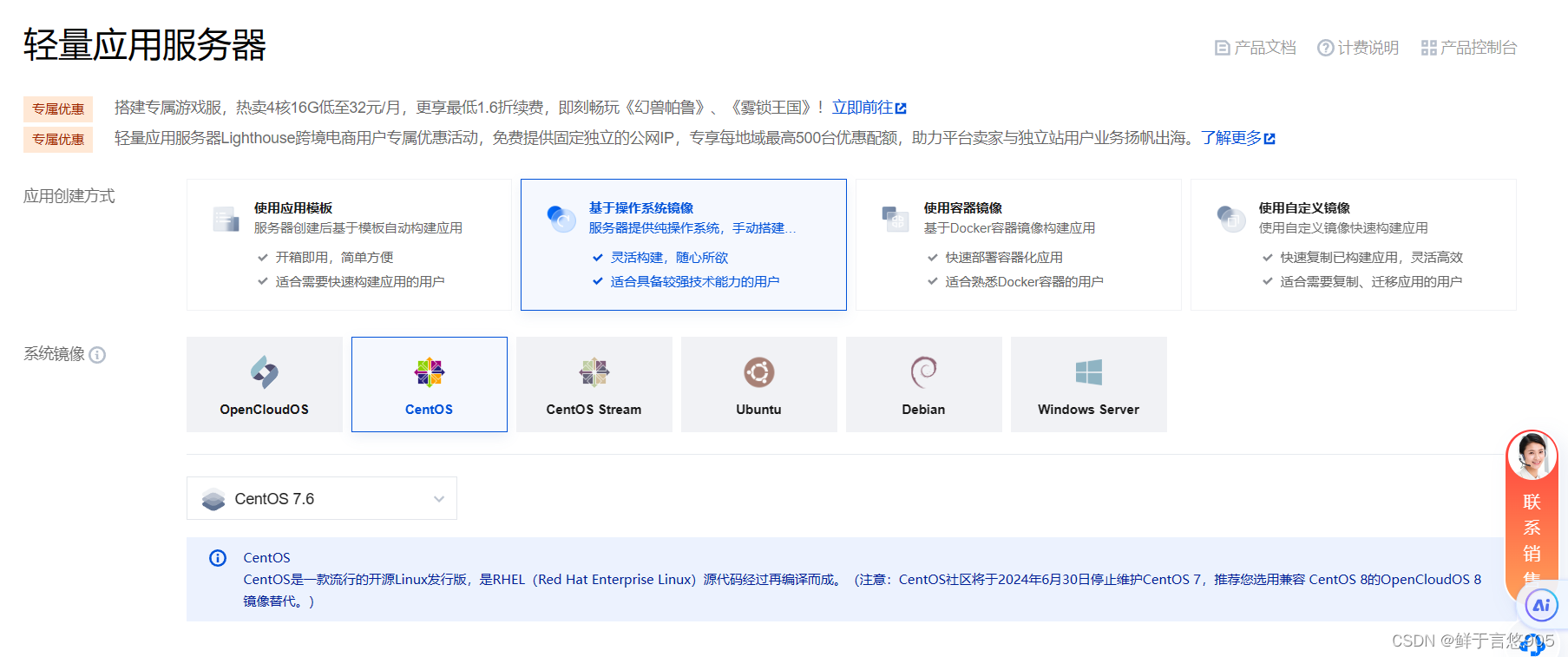Click the 使用容器镜像 container icon
This screenshot has width=1568, height=657.
(896, 219)
